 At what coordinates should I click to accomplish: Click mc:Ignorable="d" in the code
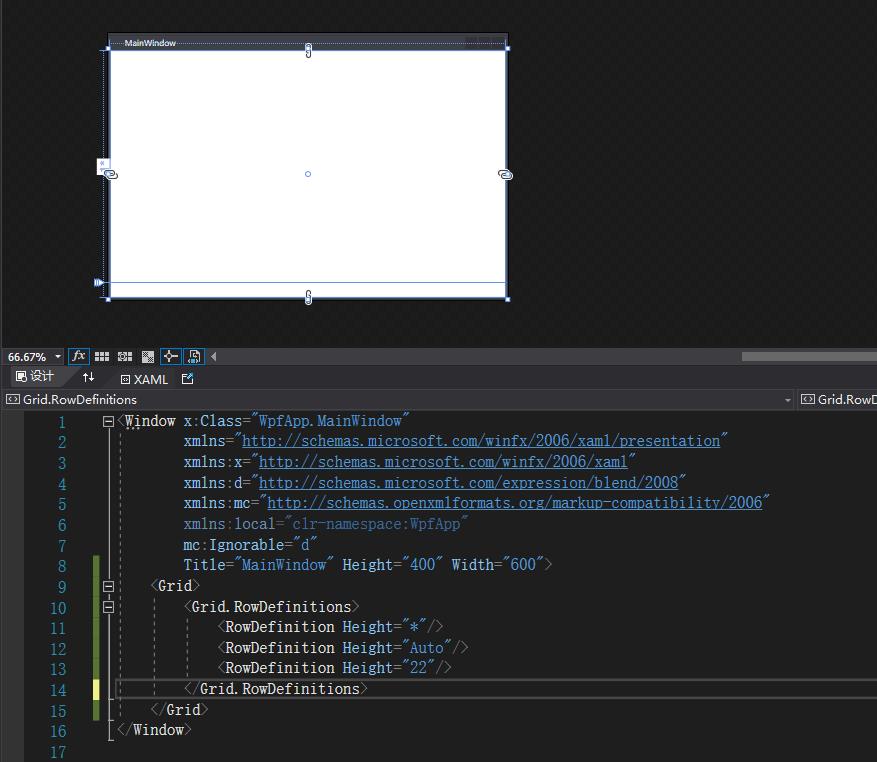click(250, 545)
